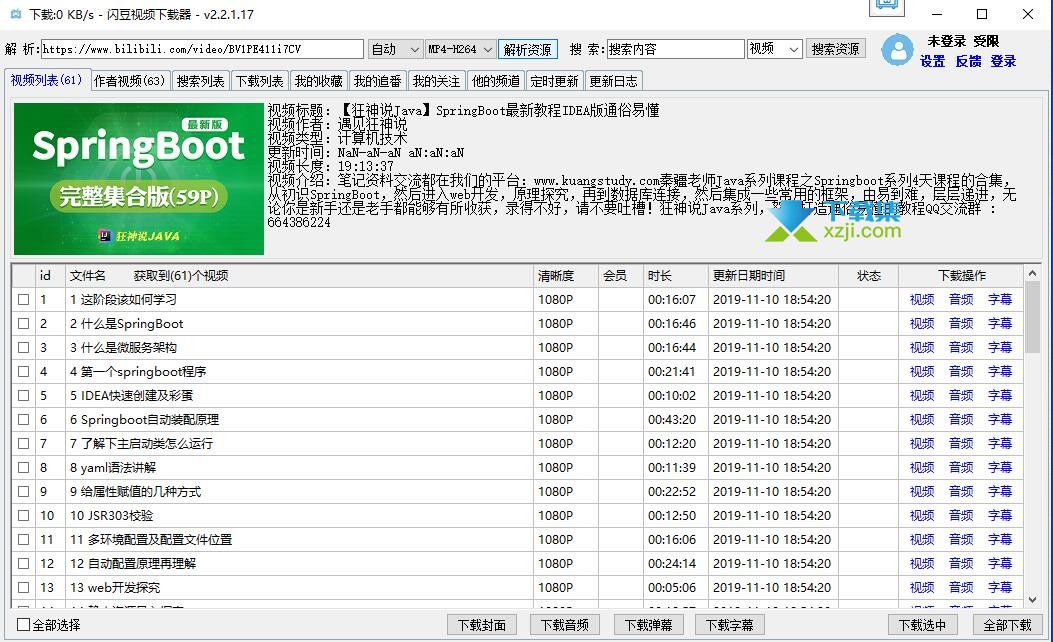
Task: Click 下载音频 button
Action: pos(565,625)
